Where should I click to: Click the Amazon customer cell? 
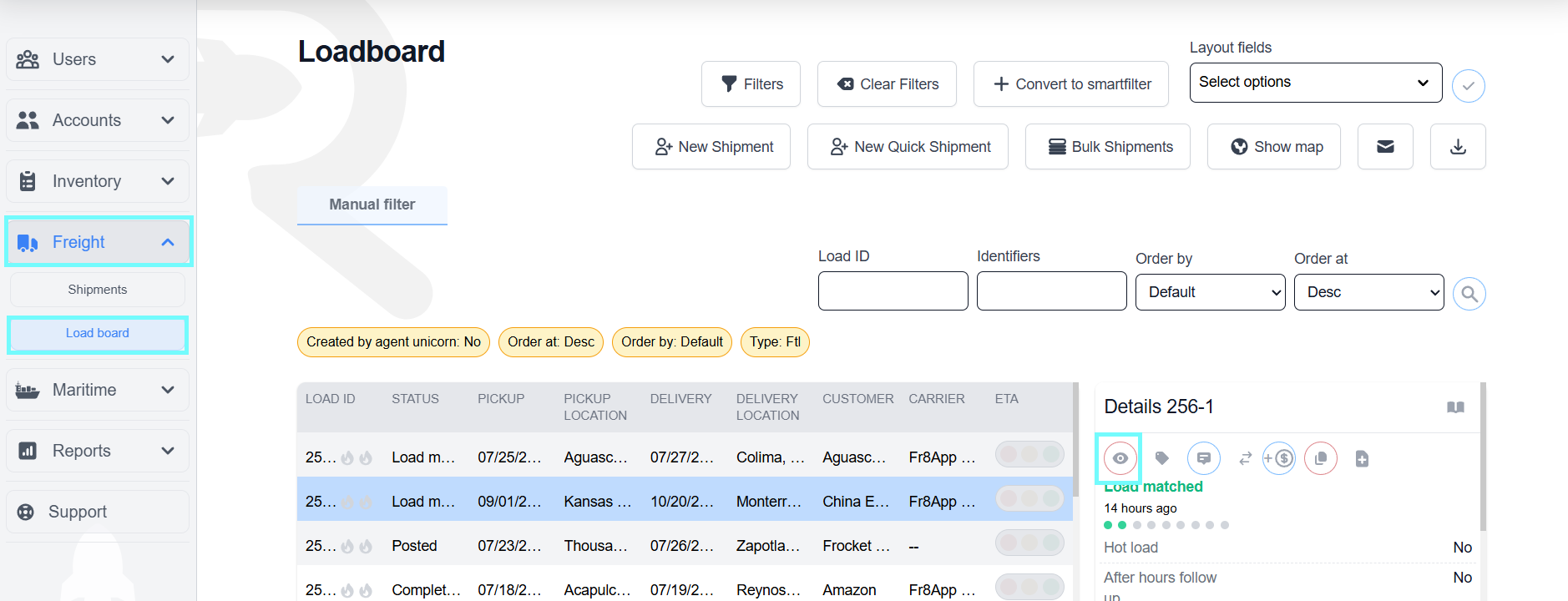coord(849,590)
